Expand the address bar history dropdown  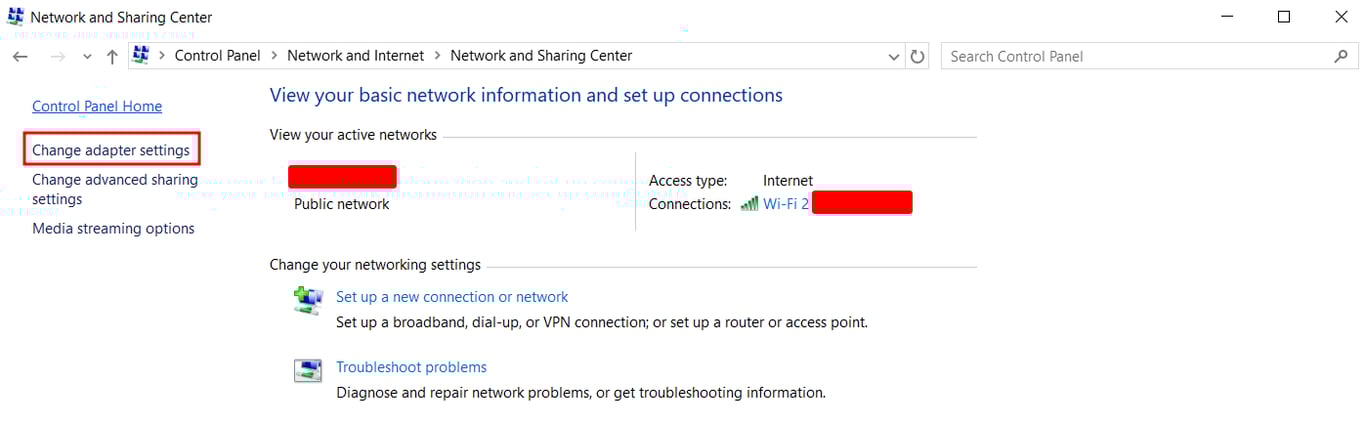[x=894, y=57]
